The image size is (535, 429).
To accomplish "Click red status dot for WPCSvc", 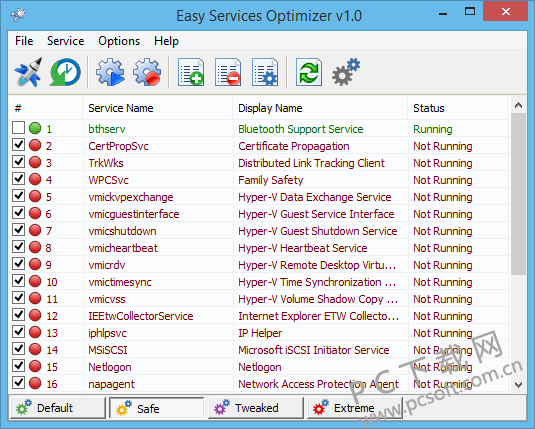I will click(x=35, y=179).
